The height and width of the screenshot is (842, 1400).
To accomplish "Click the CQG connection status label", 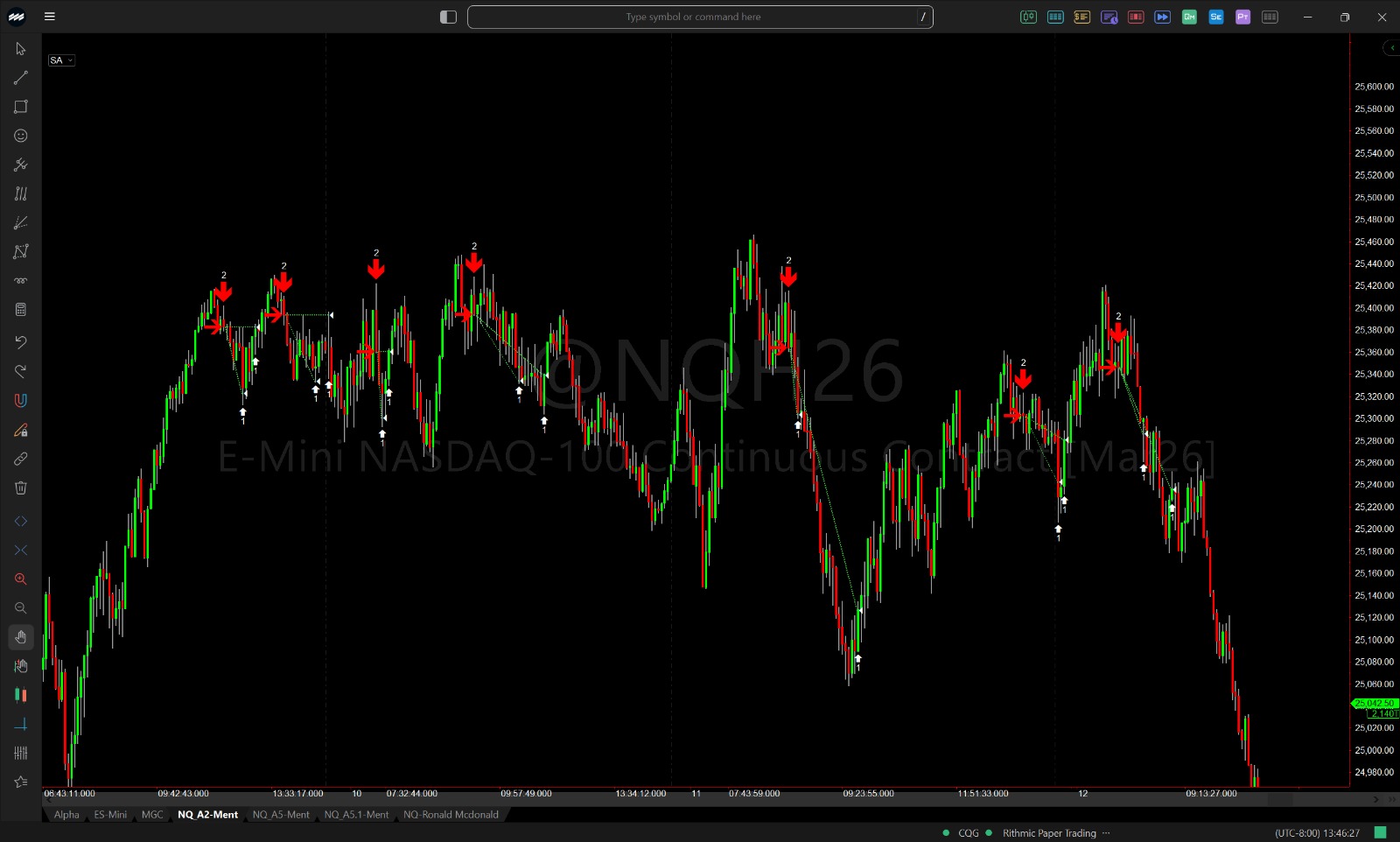I will pyautogui.click(x=968, y=833).
